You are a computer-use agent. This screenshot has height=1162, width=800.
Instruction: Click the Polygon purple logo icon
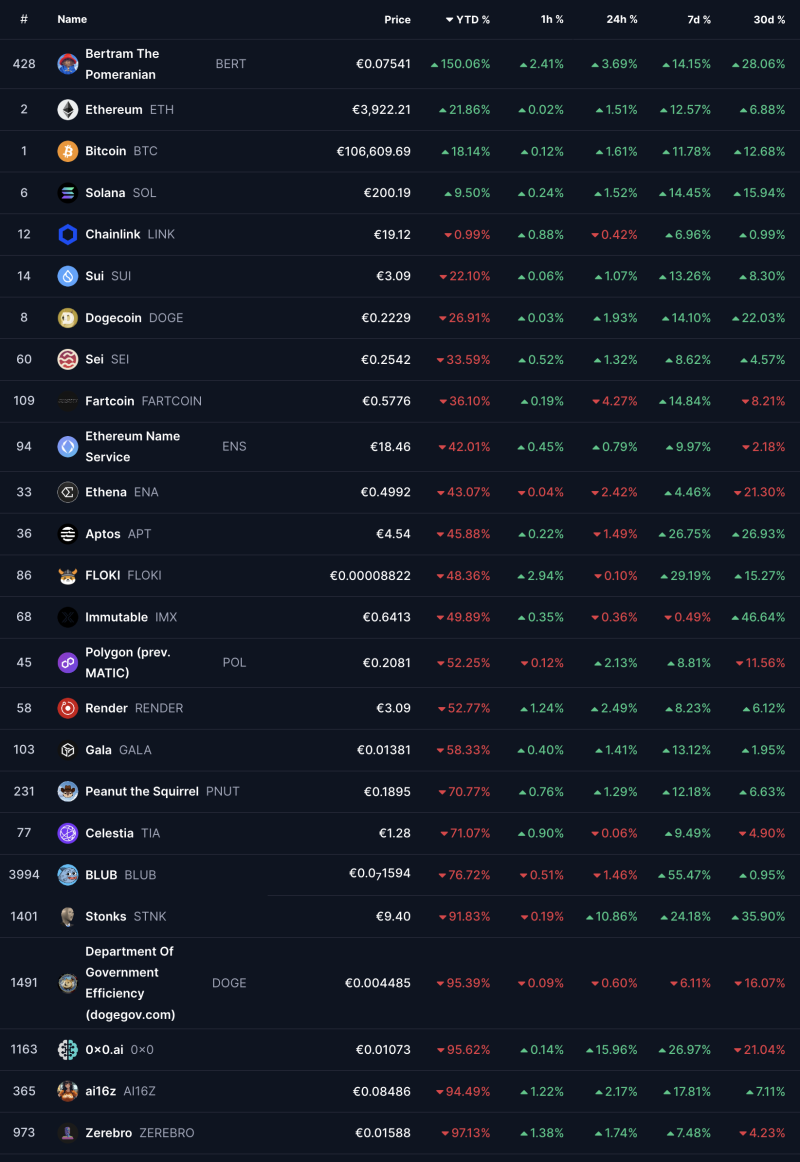pos(68,663)
